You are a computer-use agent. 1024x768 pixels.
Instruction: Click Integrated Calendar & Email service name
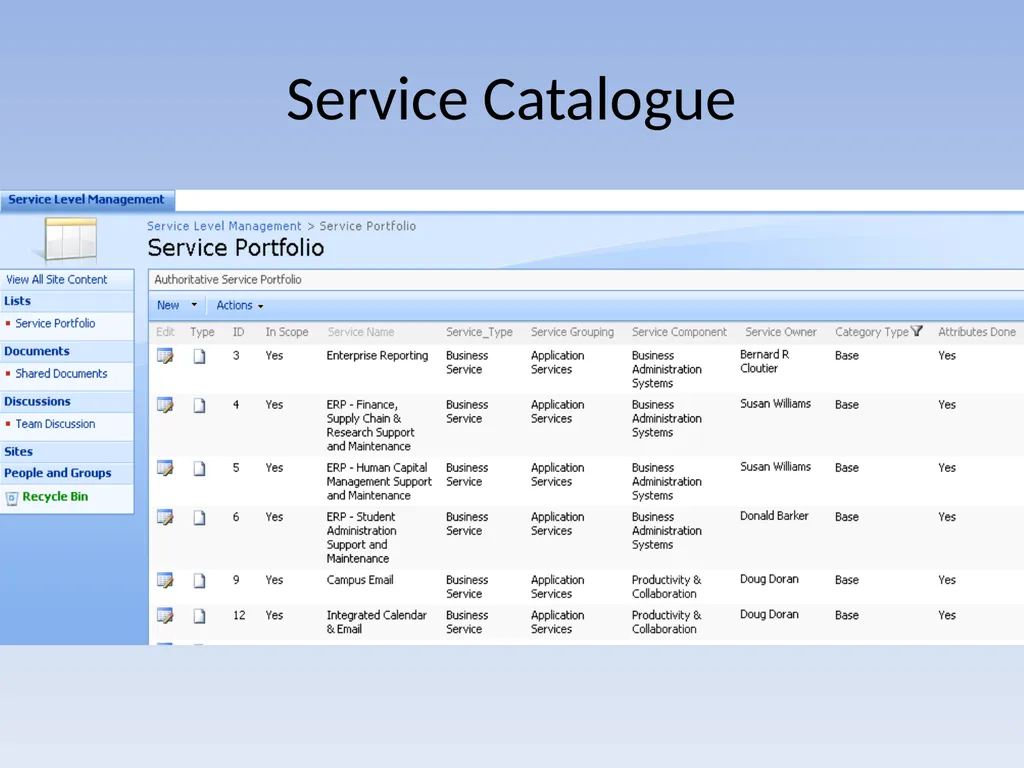point(377,622)
